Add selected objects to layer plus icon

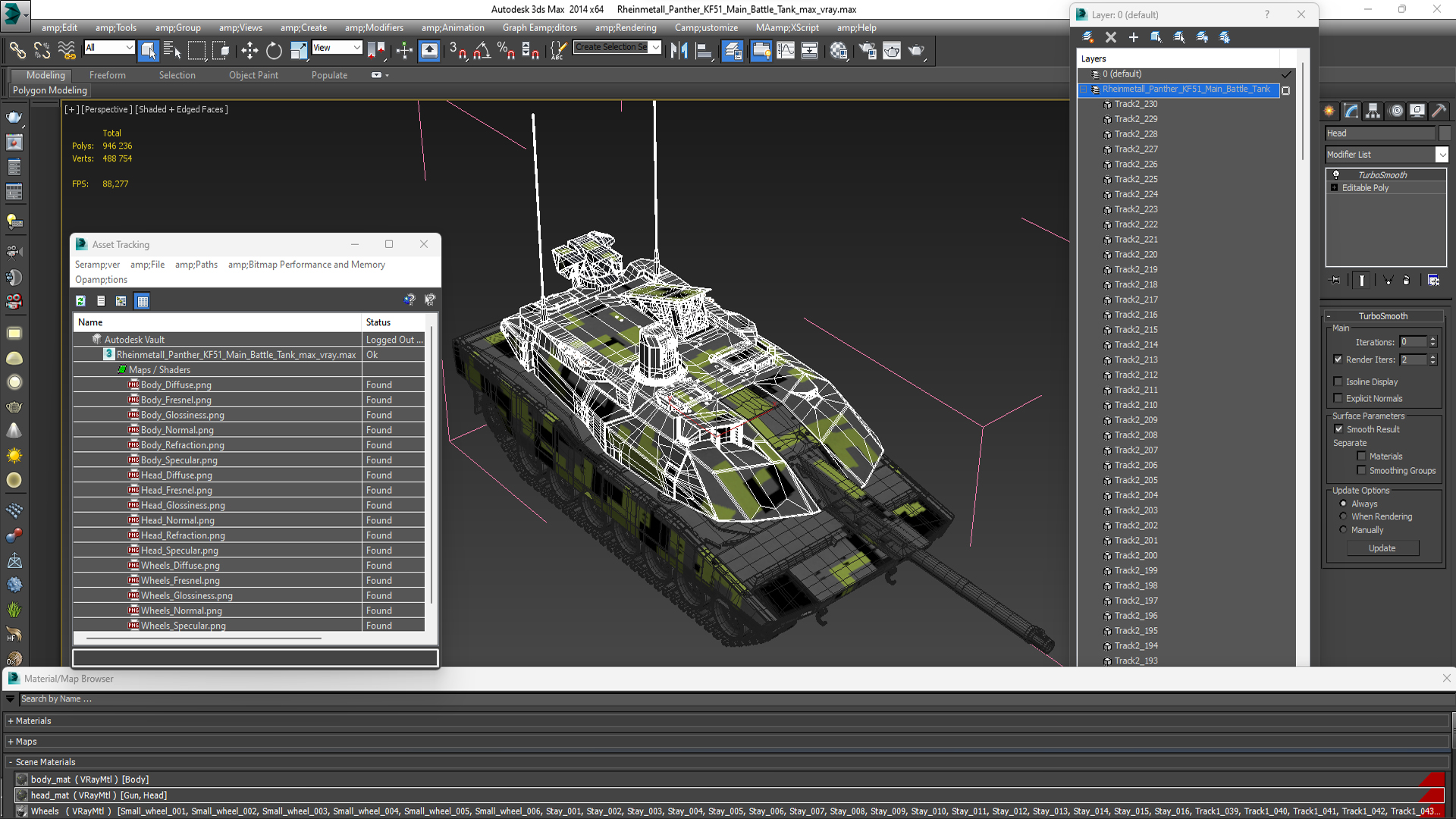1133,36
